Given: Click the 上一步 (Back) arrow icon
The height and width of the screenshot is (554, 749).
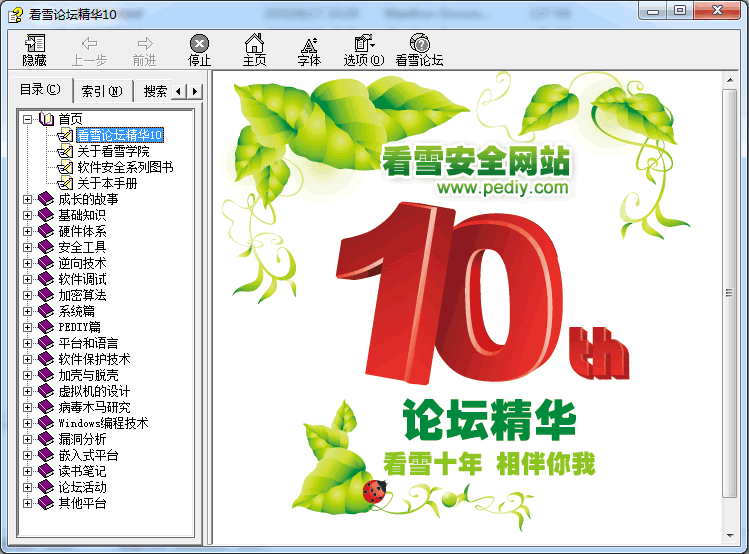Looking at the screenshot, I should [x=89, y=43].
